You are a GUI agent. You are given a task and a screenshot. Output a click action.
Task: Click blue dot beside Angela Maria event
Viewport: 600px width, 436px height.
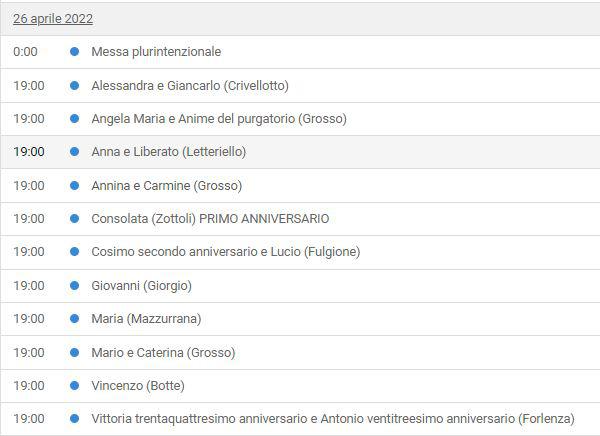pyautogui.click(x=75, y=119)
